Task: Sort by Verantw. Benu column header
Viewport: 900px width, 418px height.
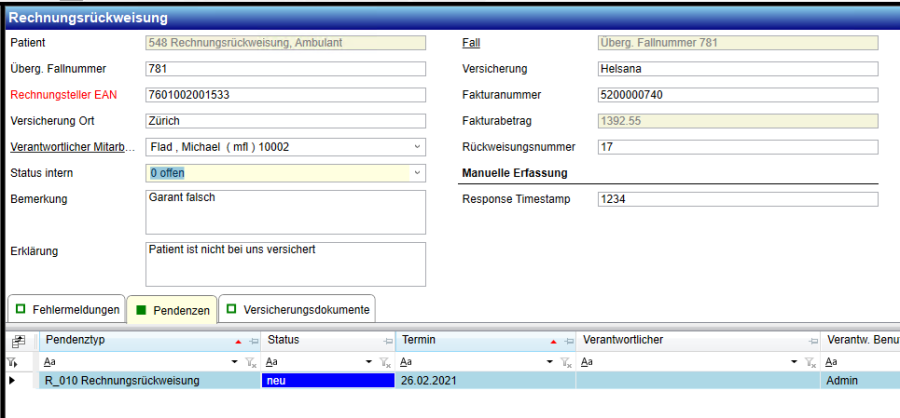Action: pos(860,341)
